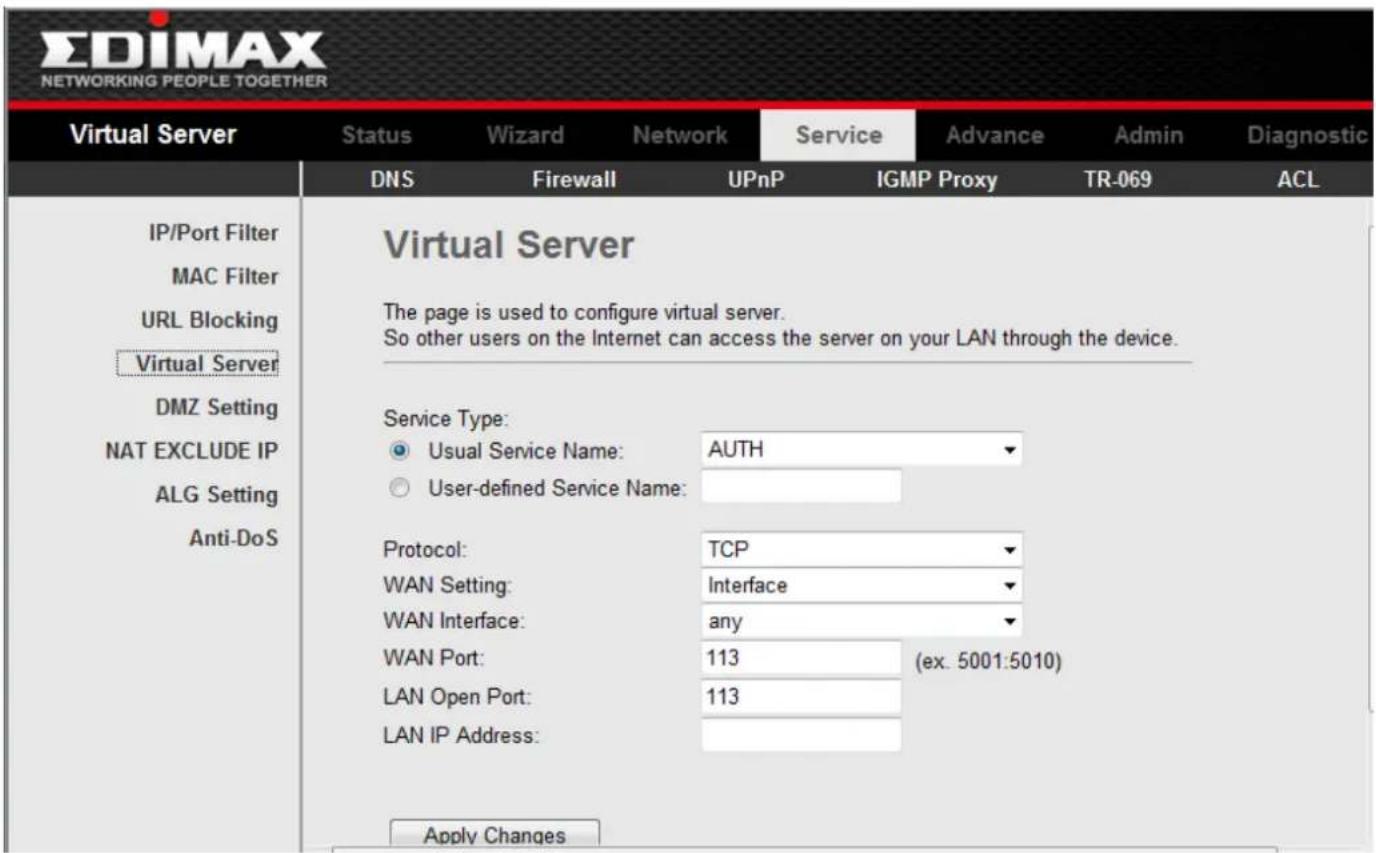Go to the Firewall submenu
This screenshot has height=853, width=1376.
(574, 180)
